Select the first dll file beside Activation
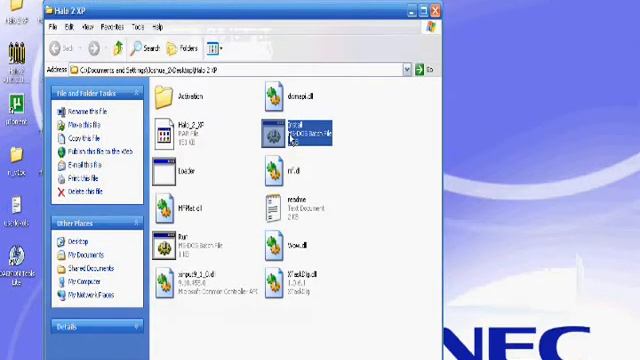640x360 pixels. pyautogui.click(x=273, y=96)
